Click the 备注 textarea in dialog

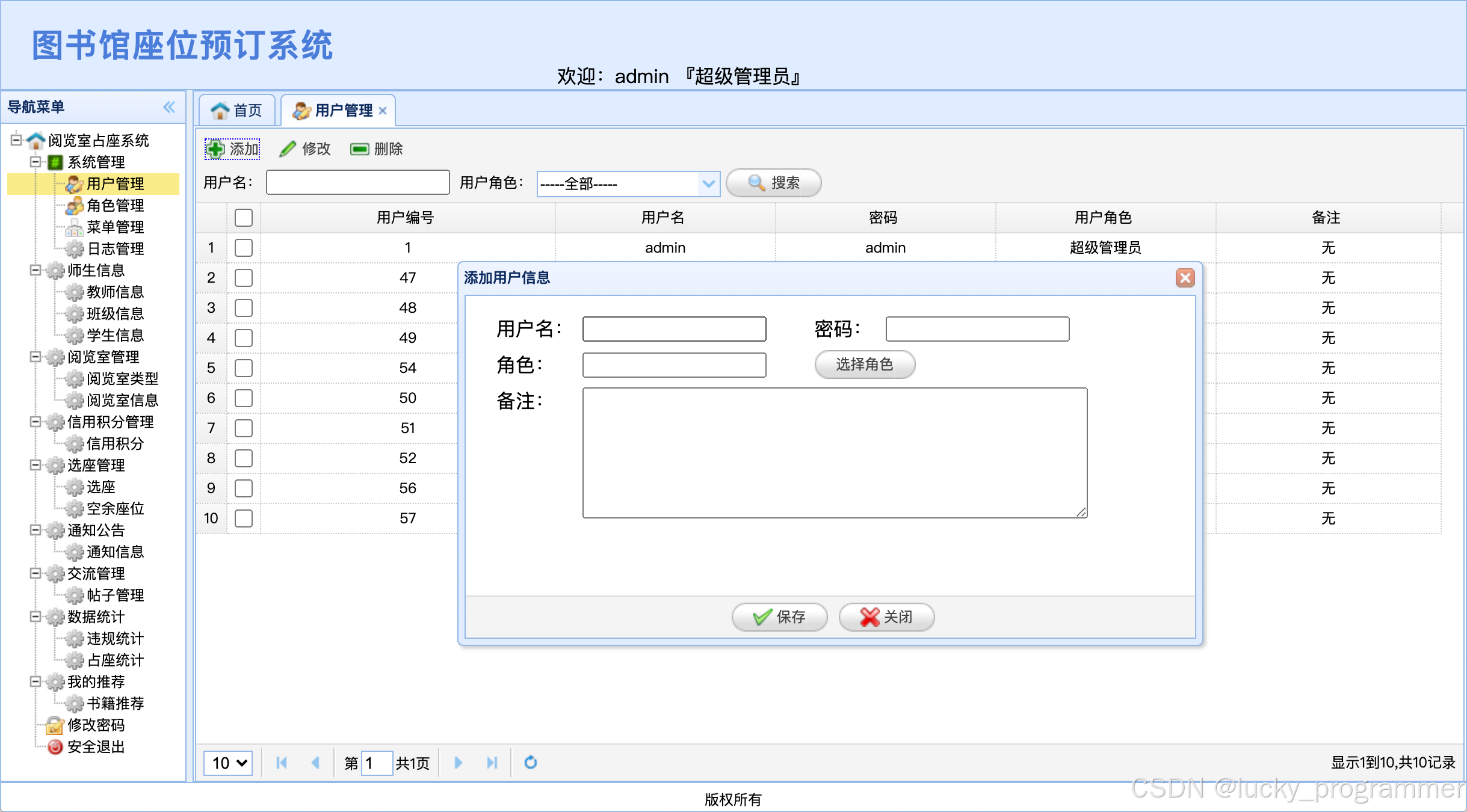[834, 452]
